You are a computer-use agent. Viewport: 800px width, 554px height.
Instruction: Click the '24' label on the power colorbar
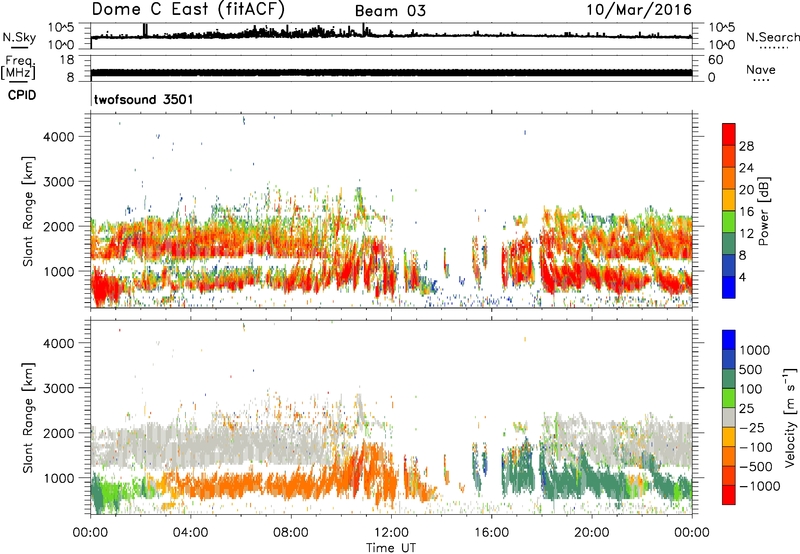tap(746, 168)
